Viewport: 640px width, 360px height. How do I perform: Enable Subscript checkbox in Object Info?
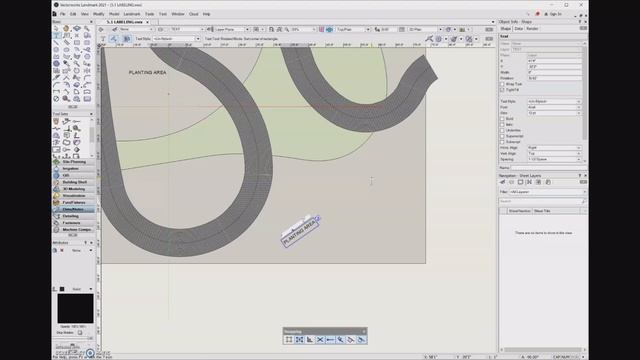[502, 142]
